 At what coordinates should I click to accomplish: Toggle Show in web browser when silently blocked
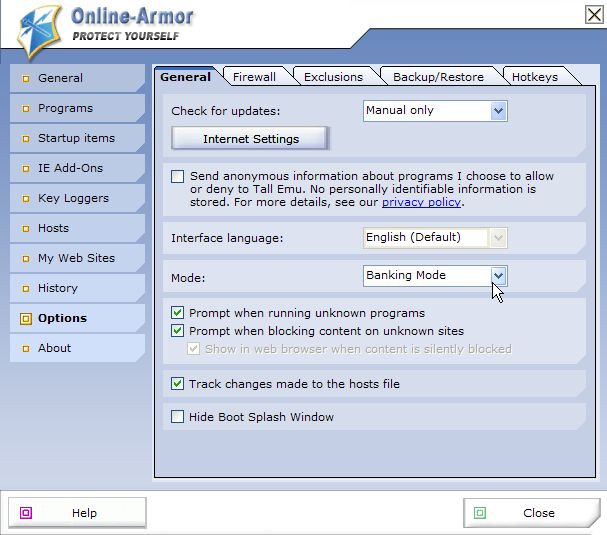[x=194, y=349]
